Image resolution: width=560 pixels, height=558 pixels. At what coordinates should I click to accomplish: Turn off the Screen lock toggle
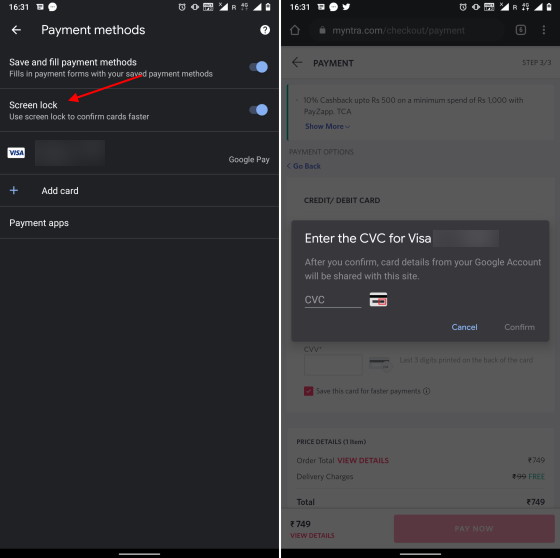coord(259,110)
